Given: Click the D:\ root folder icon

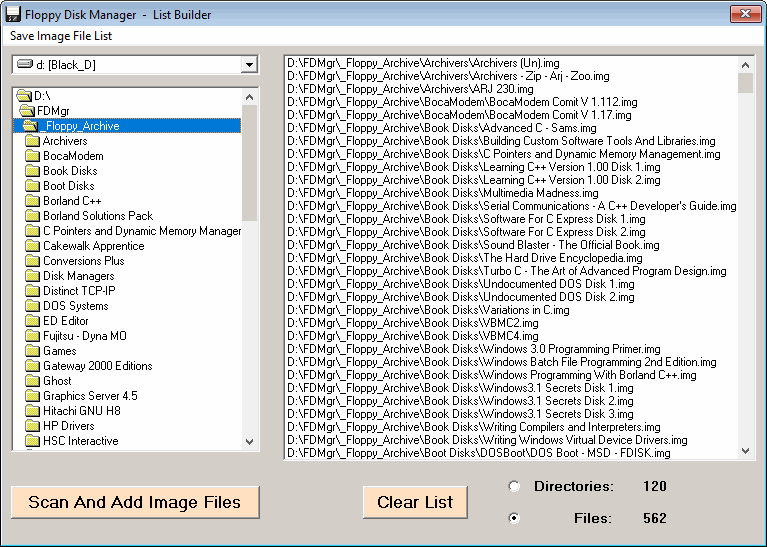Looking at the screenshot, I should (24, 95).
